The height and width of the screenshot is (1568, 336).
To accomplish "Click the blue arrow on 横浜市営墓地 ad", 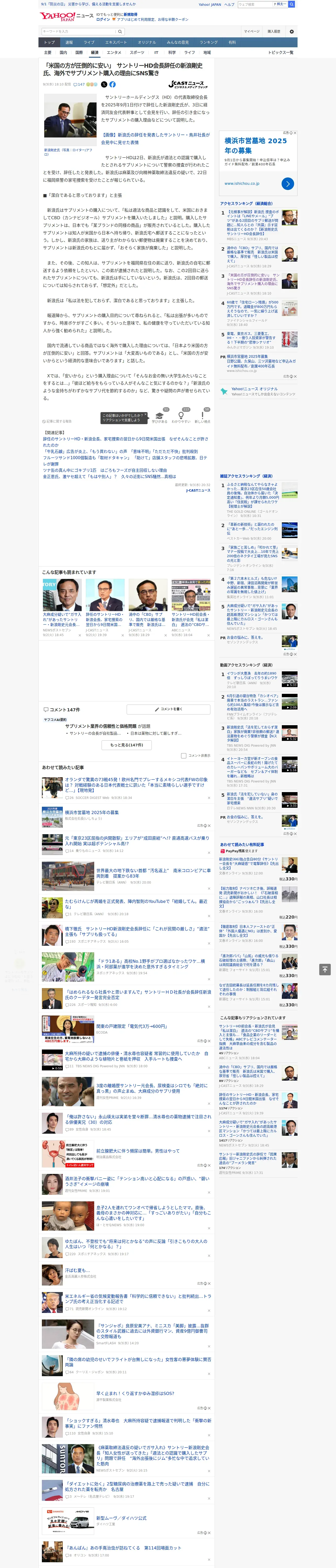I will 288,183.
